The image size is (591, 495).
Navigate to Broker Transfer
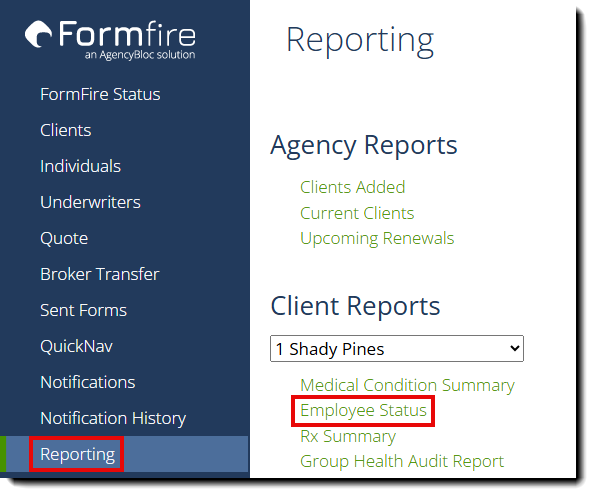pos(100,274)
